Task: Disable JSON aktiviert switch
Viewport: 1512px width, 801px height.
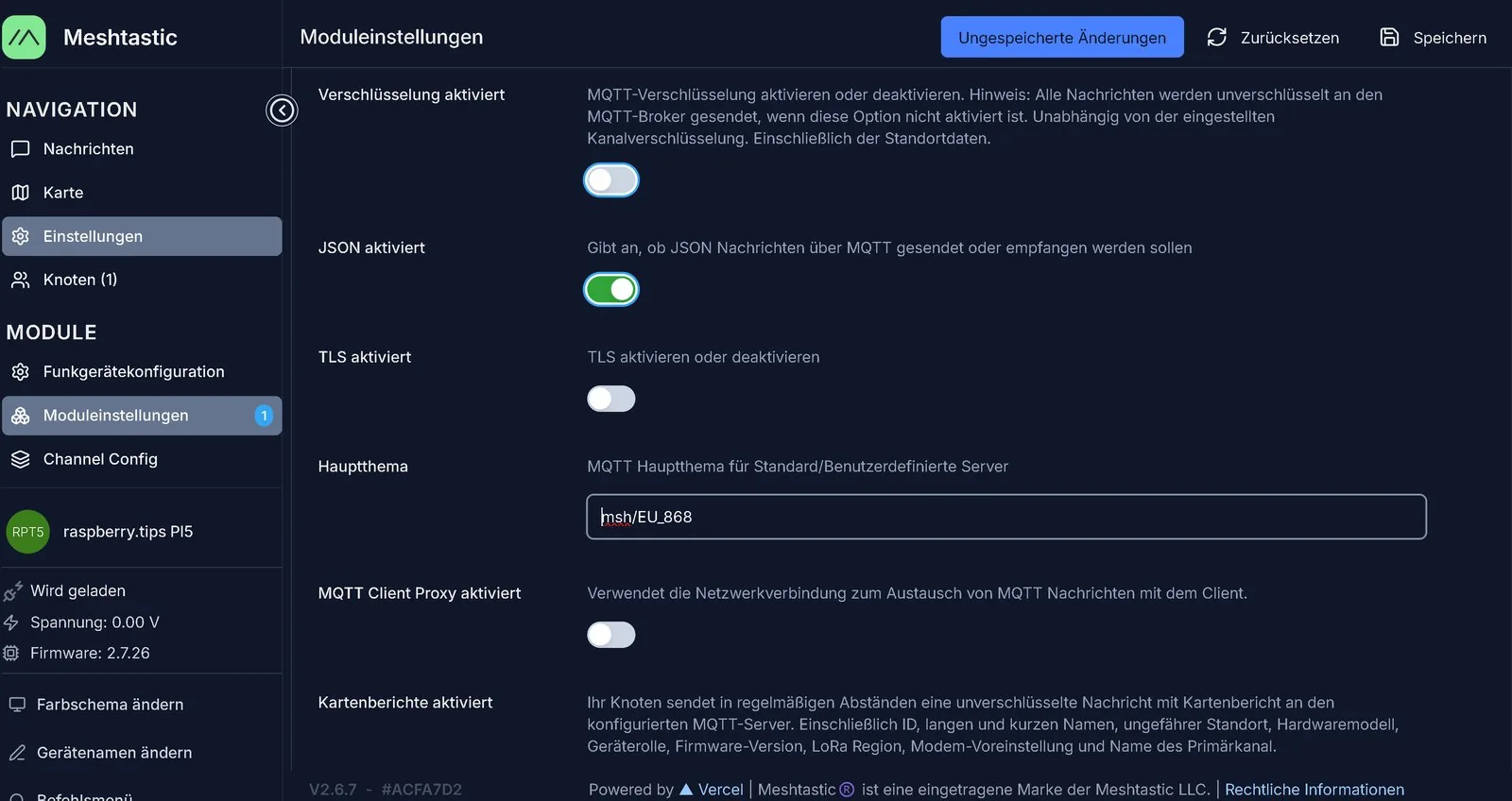Action: click(x=611, y=290)
